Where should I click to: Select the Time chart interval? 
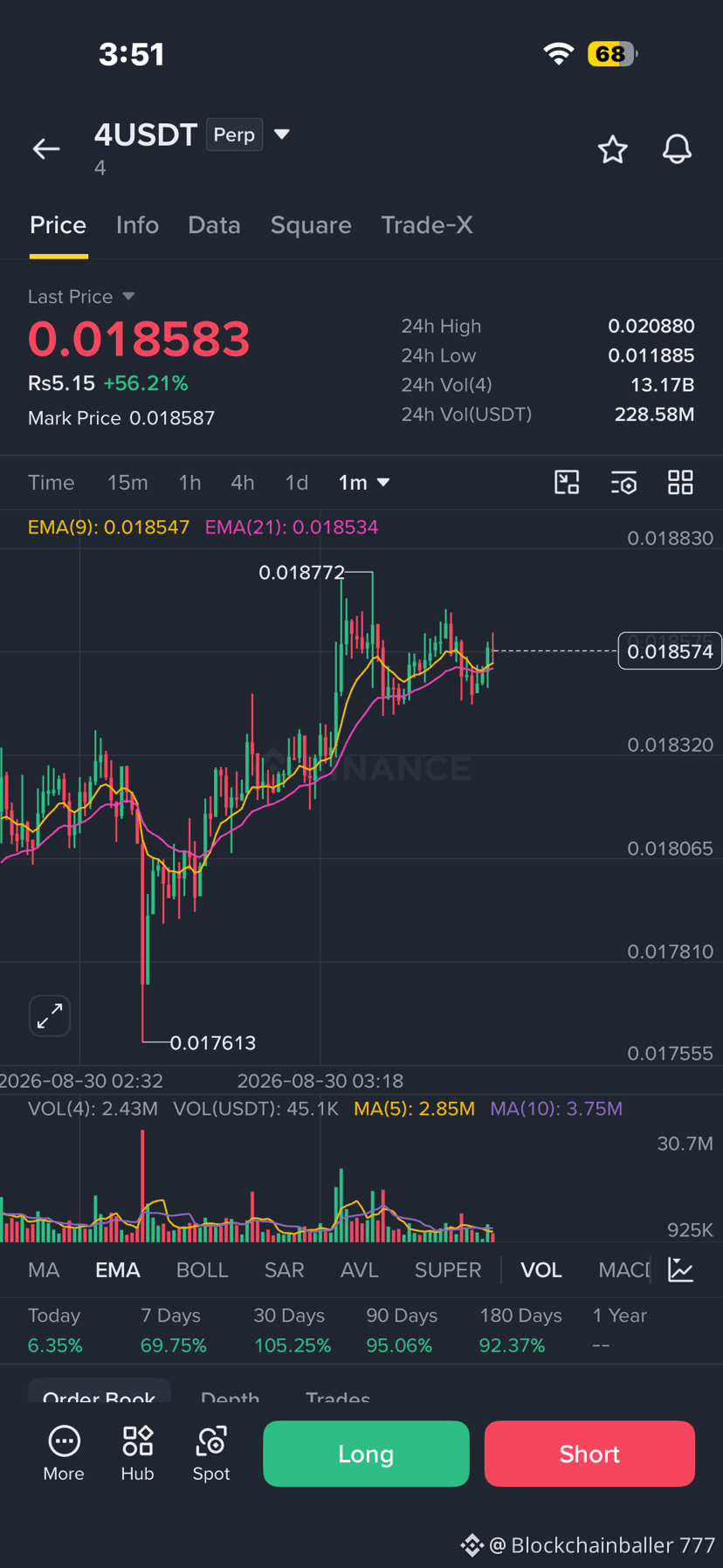pyautogui.click(x=52, y=482)
